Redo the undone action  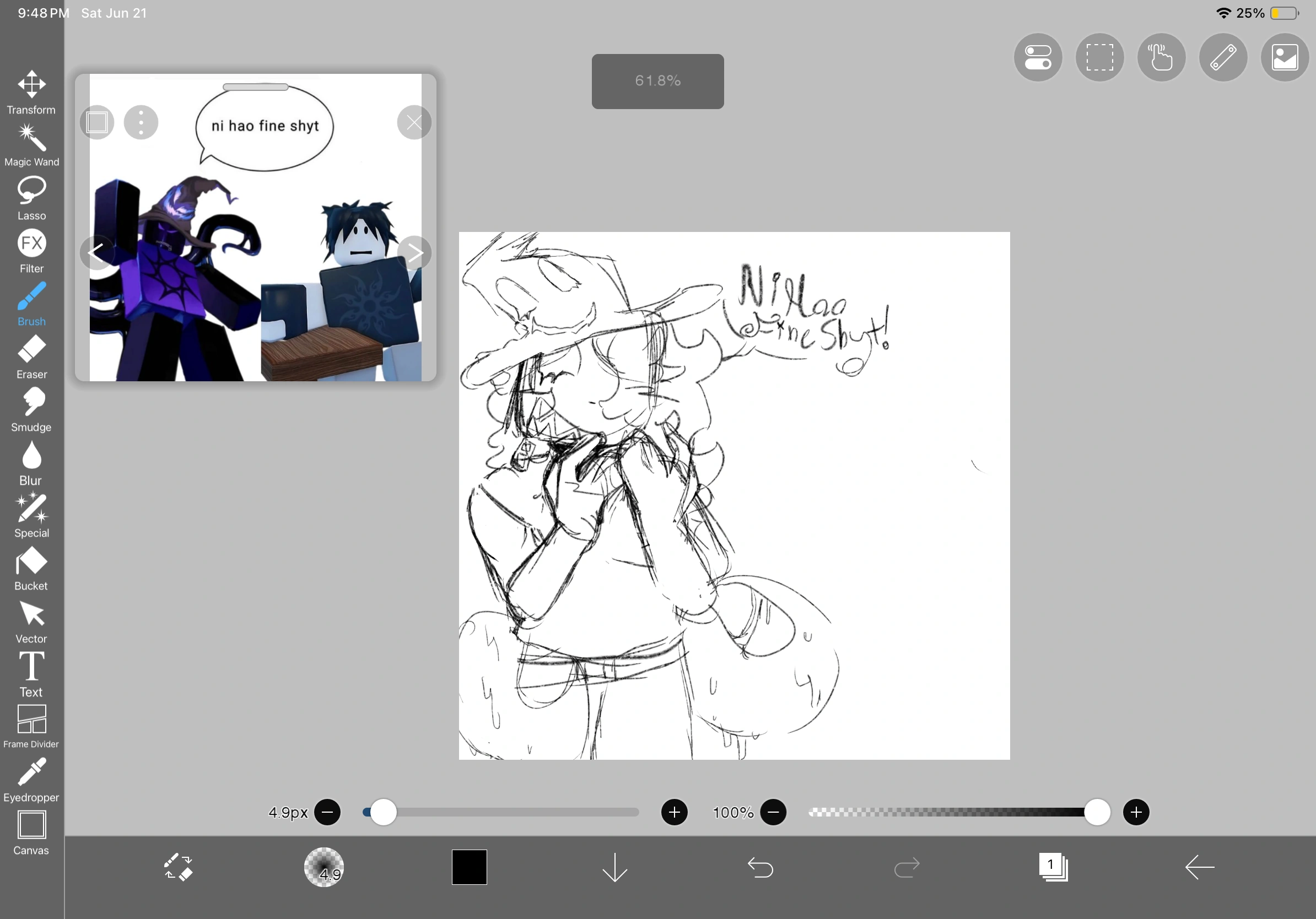point(905,867)
